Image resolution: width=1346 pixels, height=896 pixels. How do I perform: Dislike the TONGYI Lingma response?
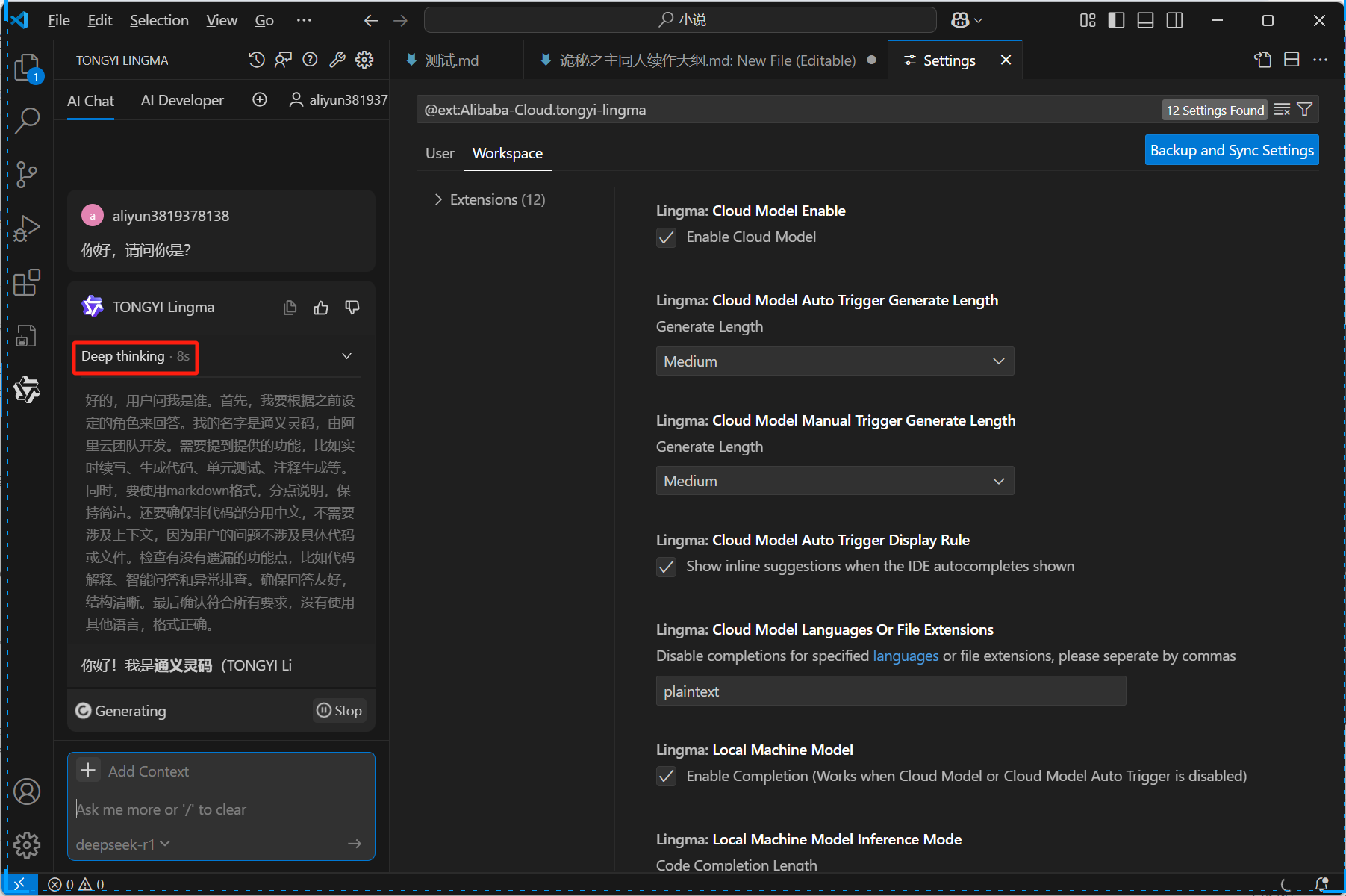tap(352, 308)
